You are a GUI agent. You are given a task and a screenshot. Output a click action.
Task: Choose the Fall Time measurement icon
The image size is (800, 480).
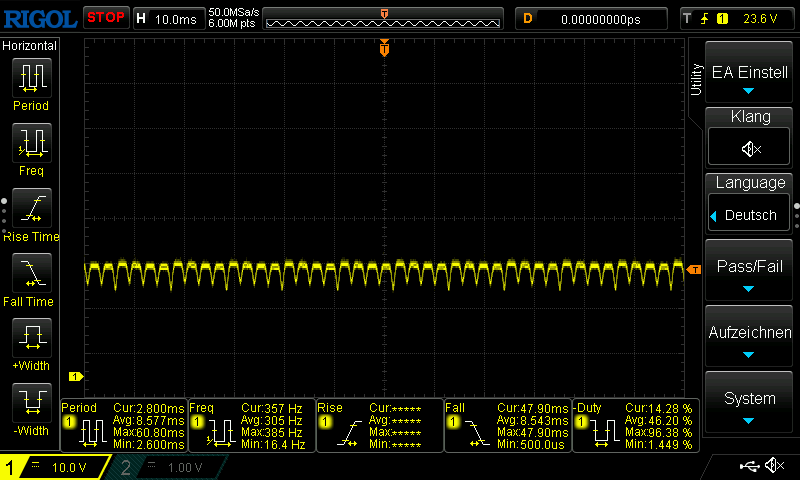(30, 273)
